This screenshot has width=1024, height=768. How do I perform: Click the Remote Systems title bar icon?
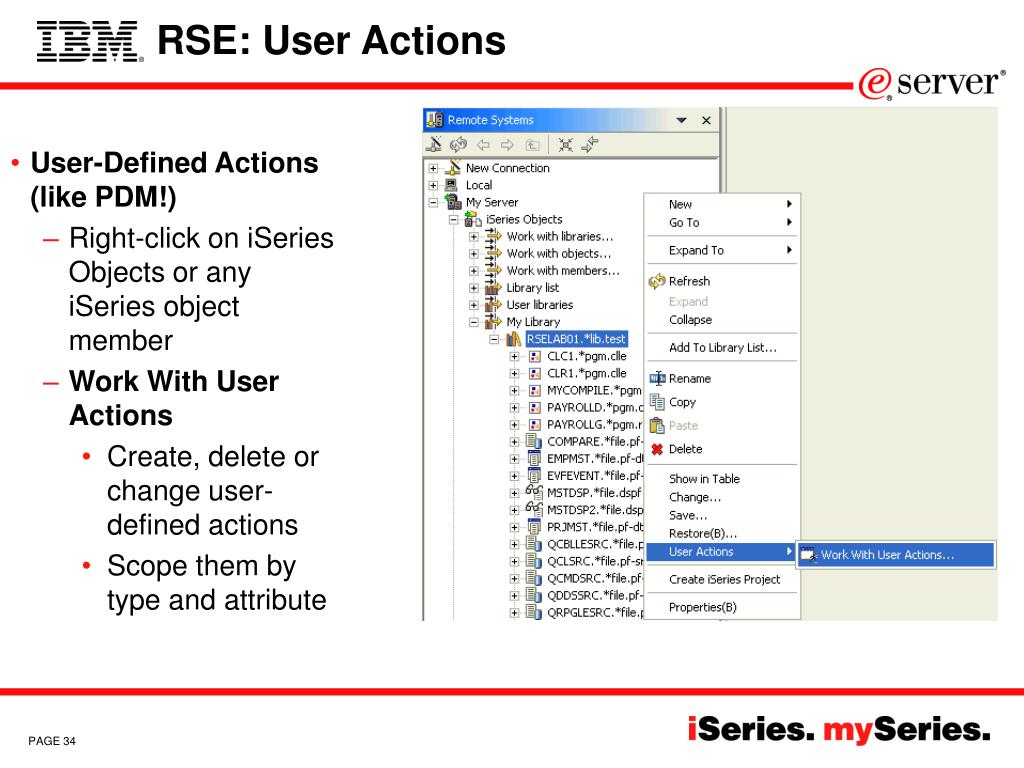[434, 120]
